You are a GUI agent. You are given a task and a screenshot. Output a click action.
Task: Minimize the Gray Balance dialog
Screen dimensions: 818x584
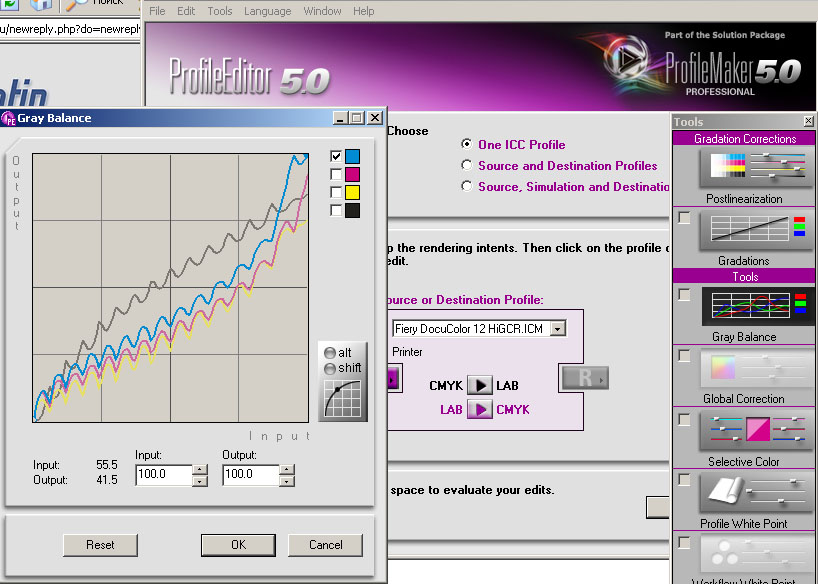click(340, 118)
